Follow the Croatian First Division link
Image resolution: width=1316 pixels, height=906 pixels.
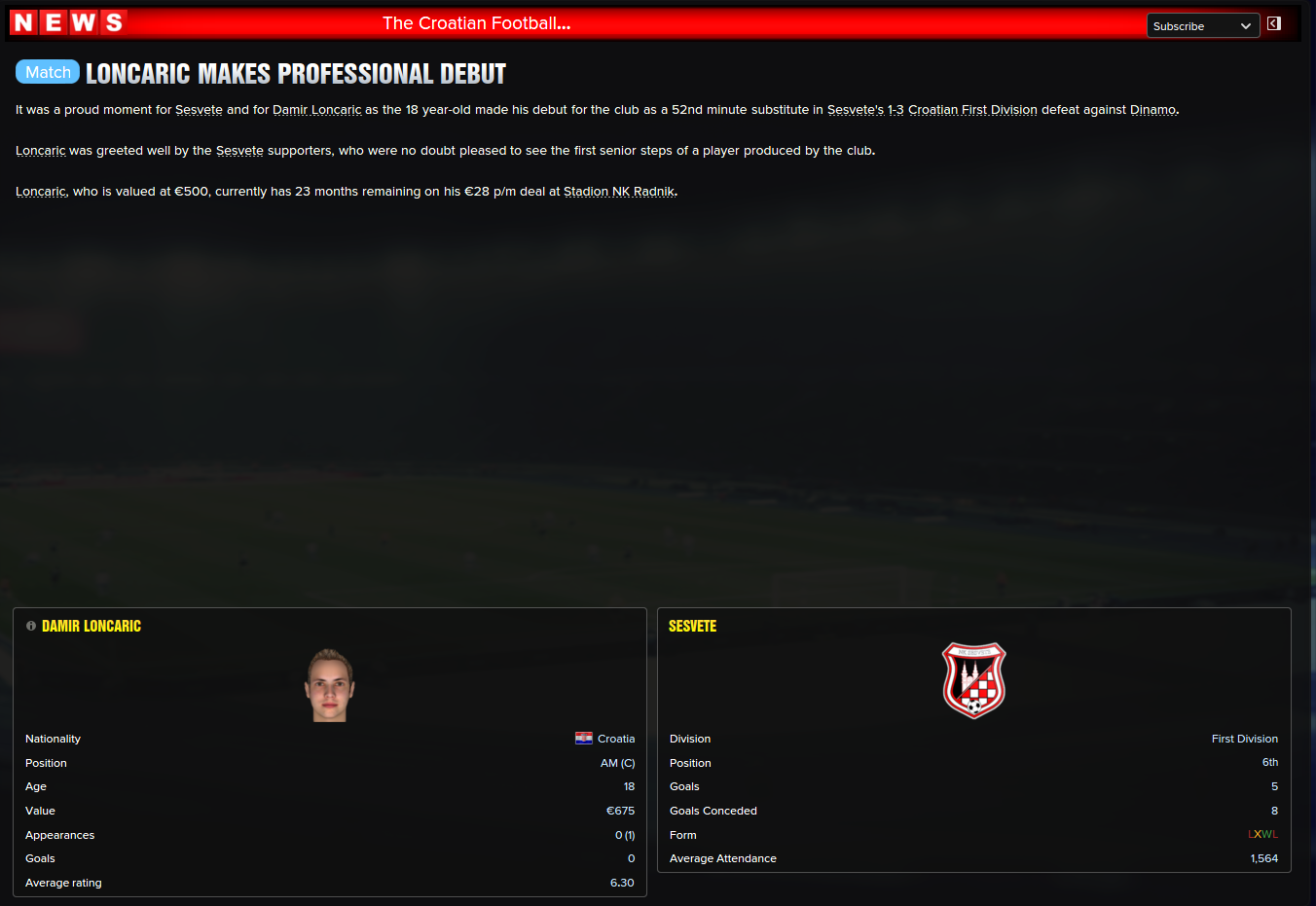point(972,110)
